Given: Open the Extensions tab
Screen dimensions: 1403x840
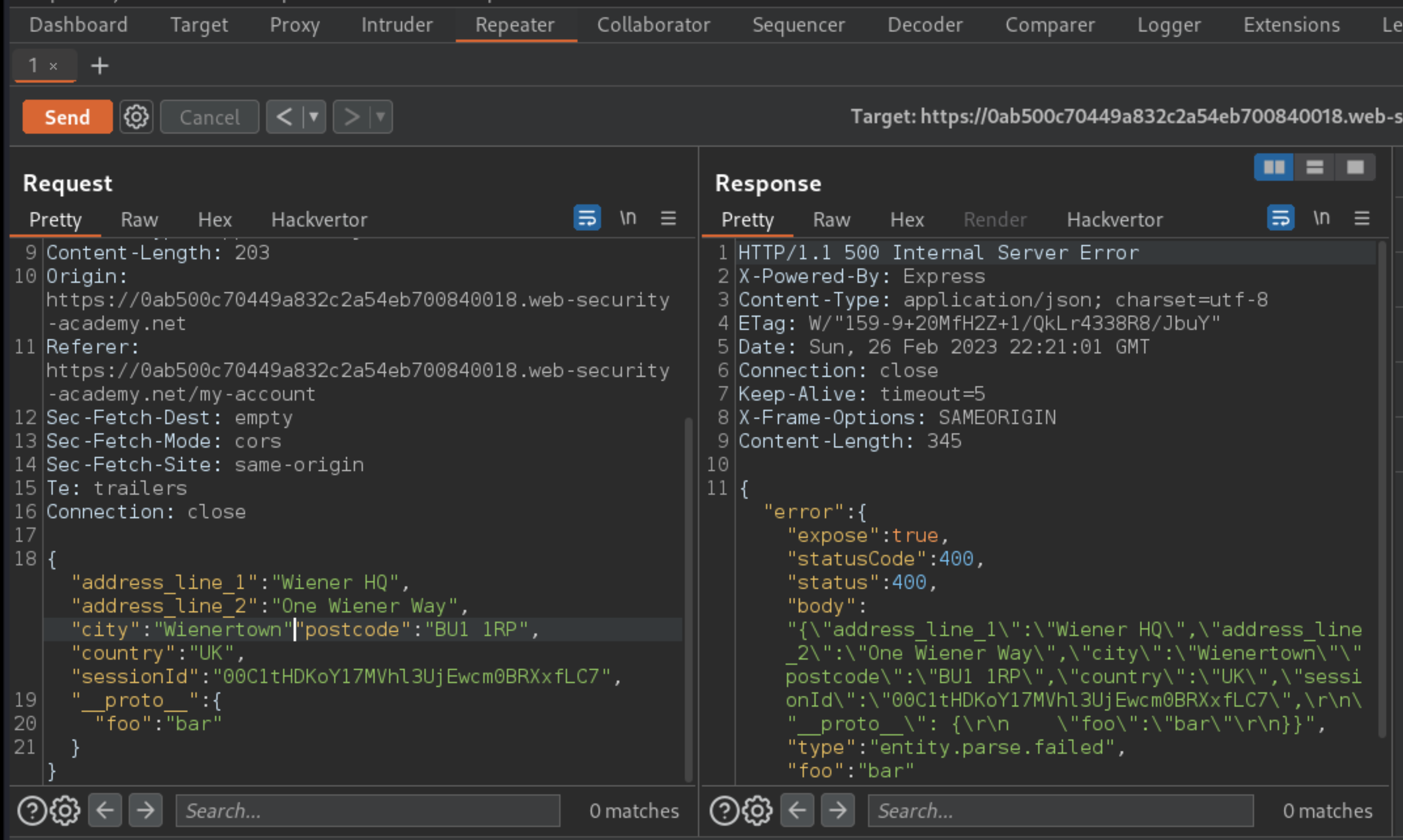Looking at the screenshot, I should pos(1291,25).
